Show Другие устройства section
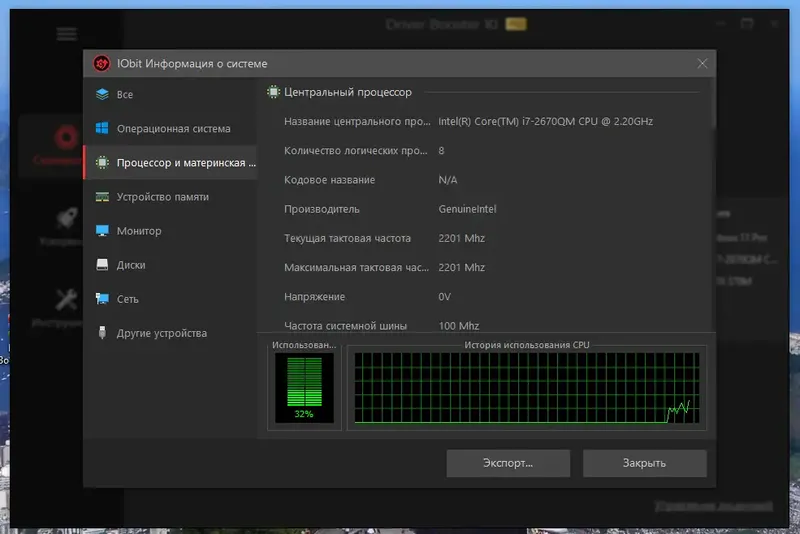Viewport: 800px width, 534px height. coord(170,333)
